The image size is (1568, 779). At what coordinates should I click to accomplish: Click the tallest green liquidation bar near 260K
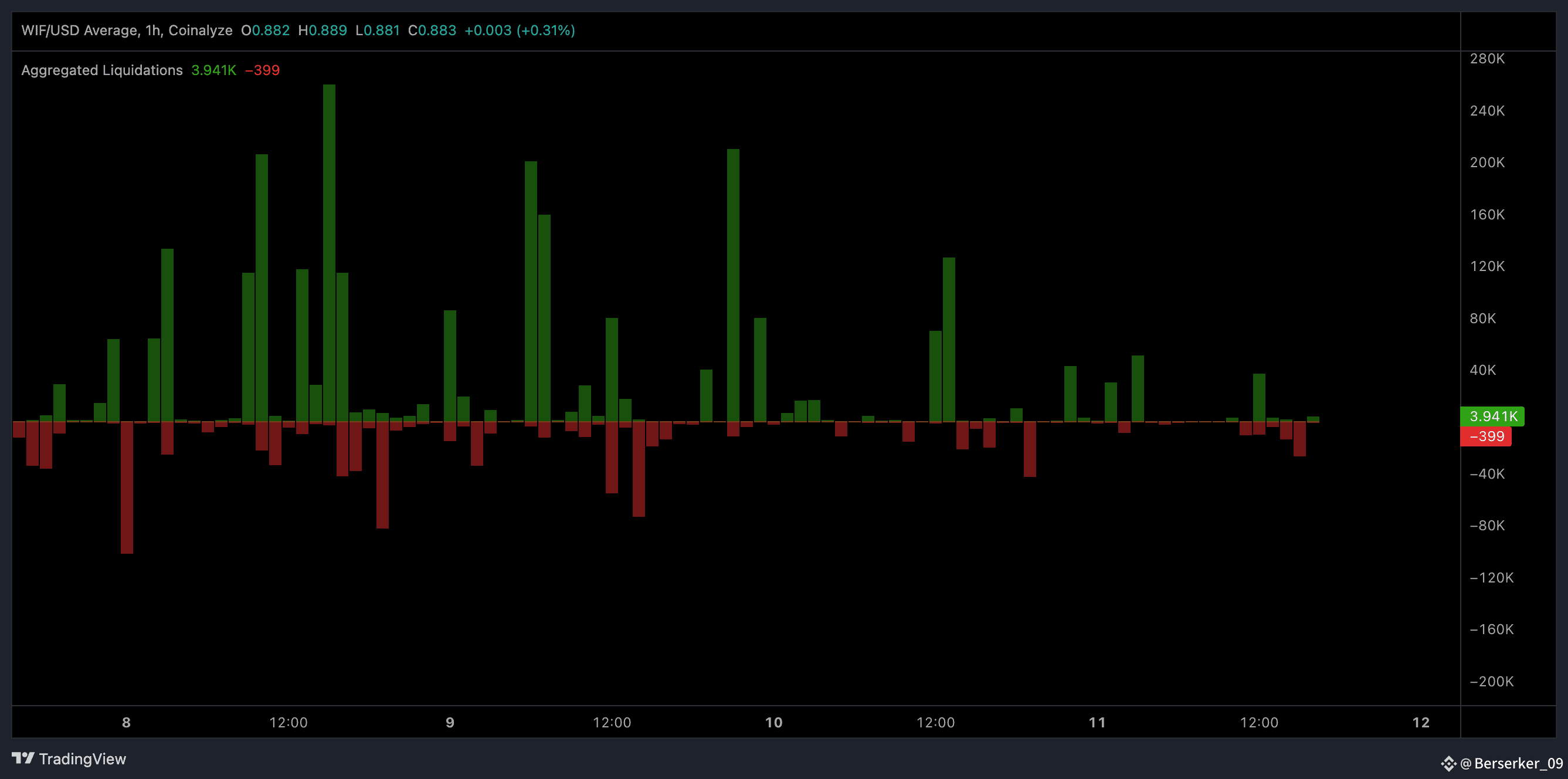[x=330, y=253]
